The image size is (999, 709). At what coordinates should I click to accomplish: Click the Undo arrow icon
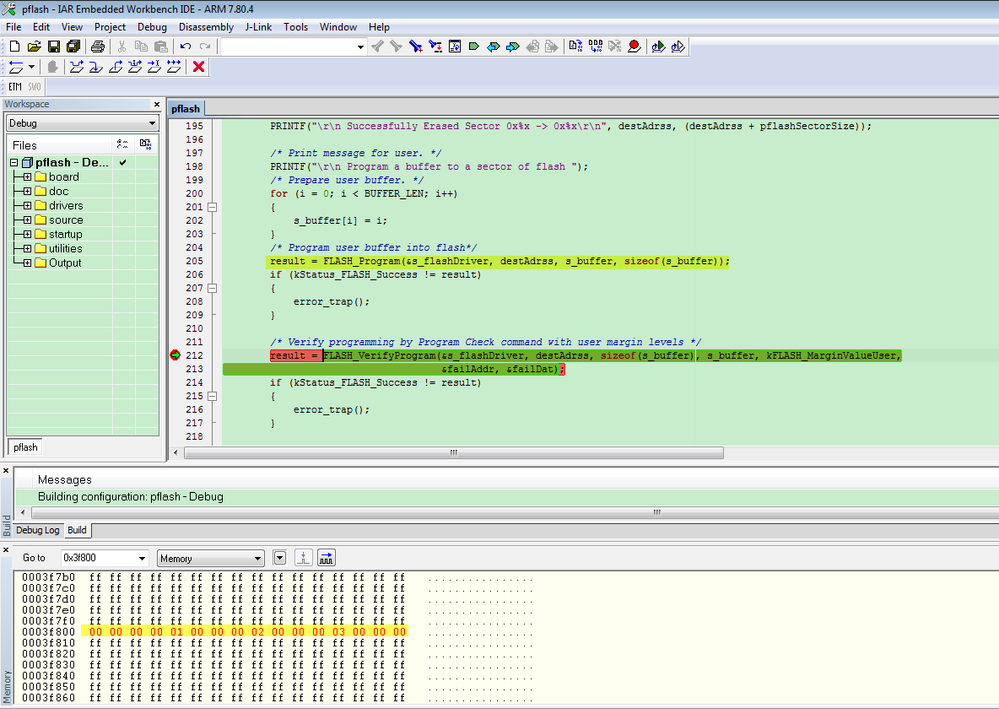click(x=185, y=46)
